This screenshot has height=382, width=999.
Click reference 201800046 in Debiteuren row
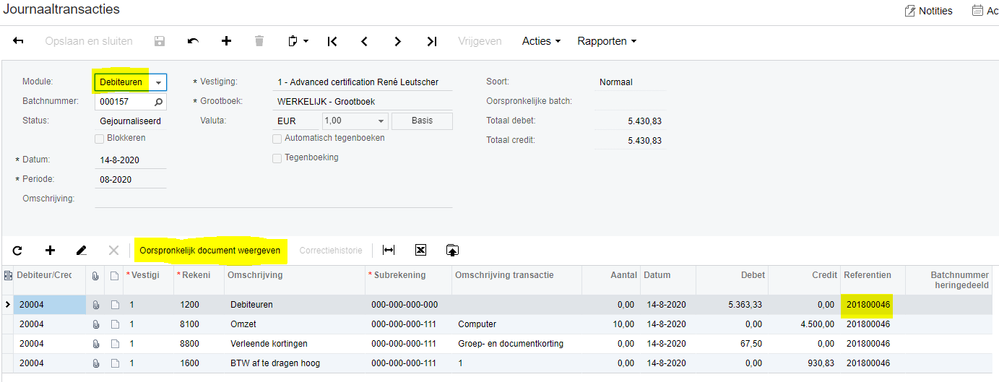(x=868, y=306)
